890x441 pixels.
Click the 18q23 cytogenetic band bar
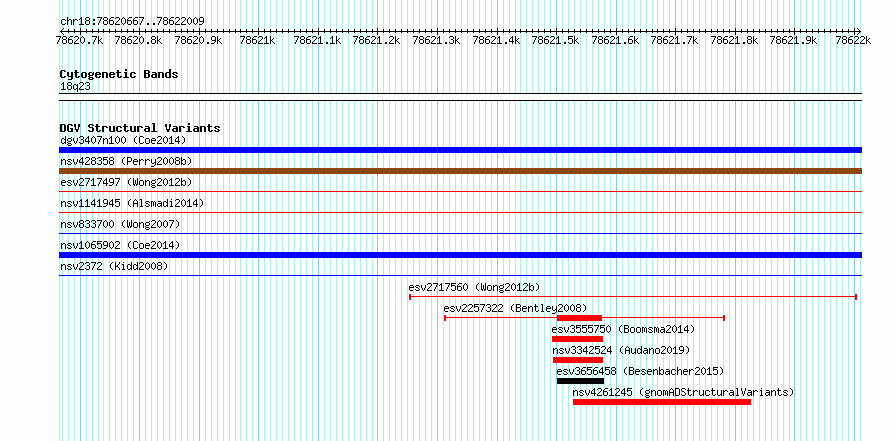point(460,97)
